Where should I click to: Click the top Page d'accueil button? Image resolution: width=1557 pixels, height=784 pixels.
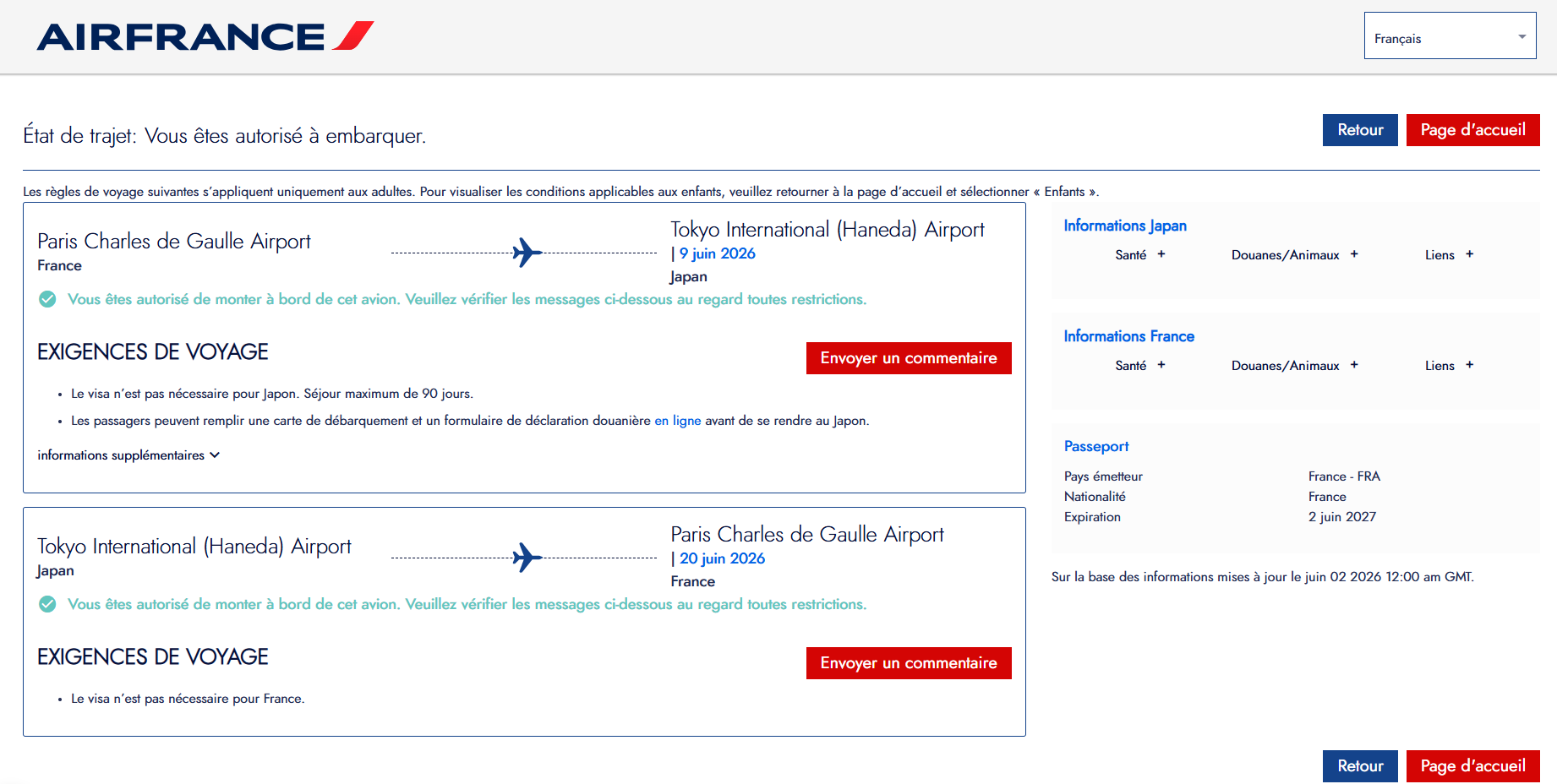[x=1472, y=130]
